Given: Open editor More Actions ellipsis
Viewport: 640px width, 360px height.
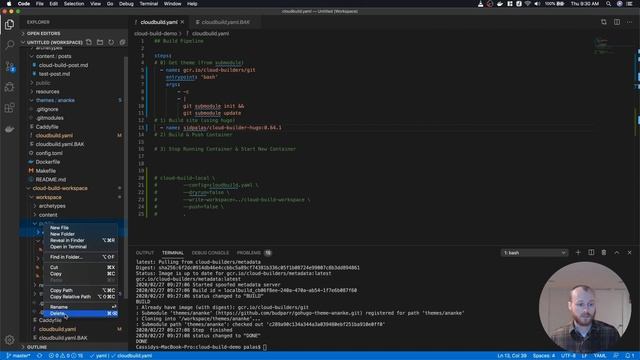Looking at the screenshot, I should coord(629,22).
